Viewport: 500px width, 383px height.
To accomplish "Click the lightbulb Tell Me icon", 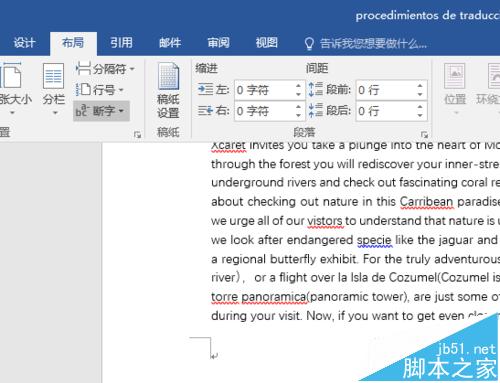I will 309,44.
